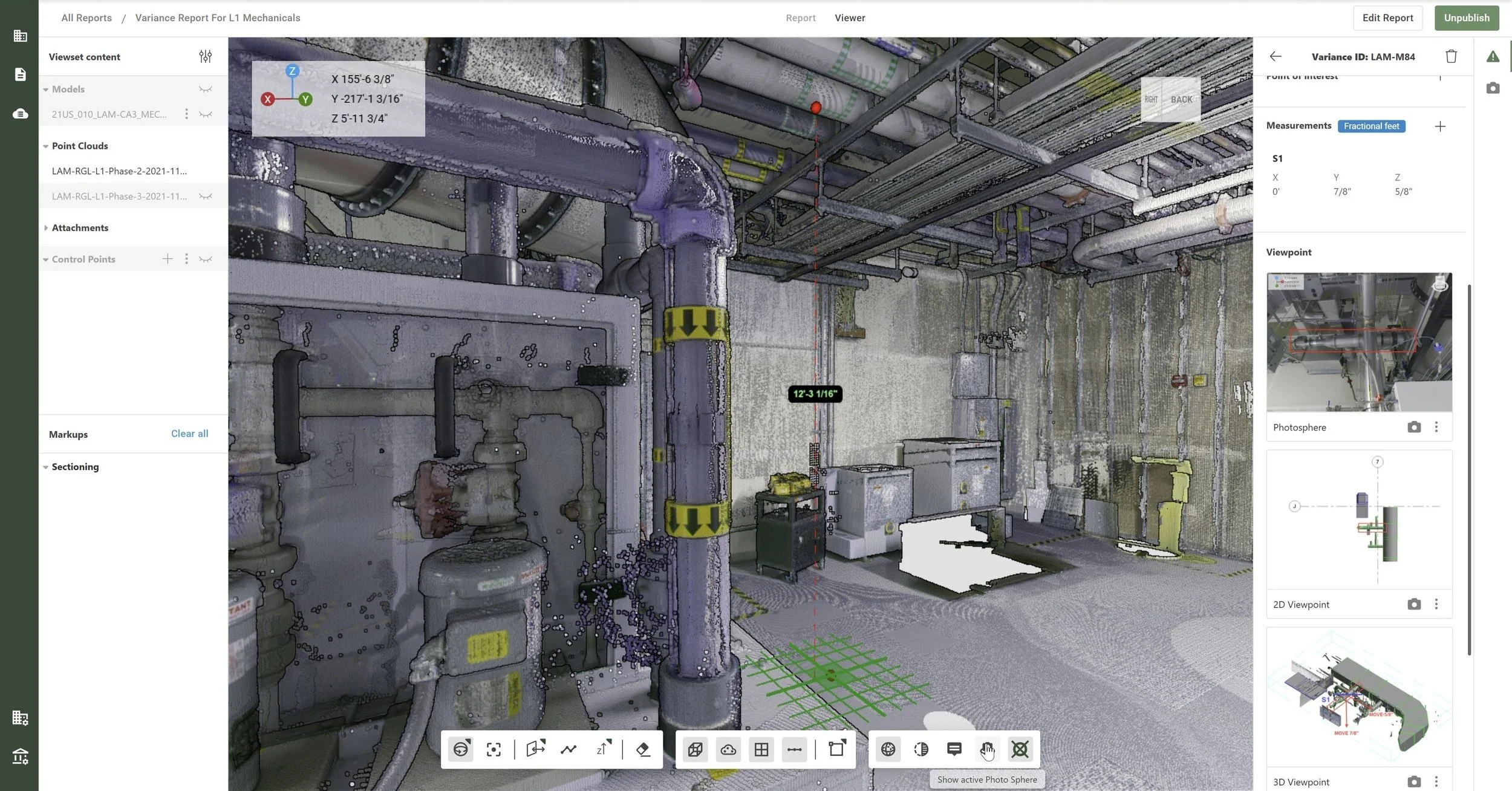
Task: Click Clear all markups link
Action: pyautogui.click(x=189, y=434)
